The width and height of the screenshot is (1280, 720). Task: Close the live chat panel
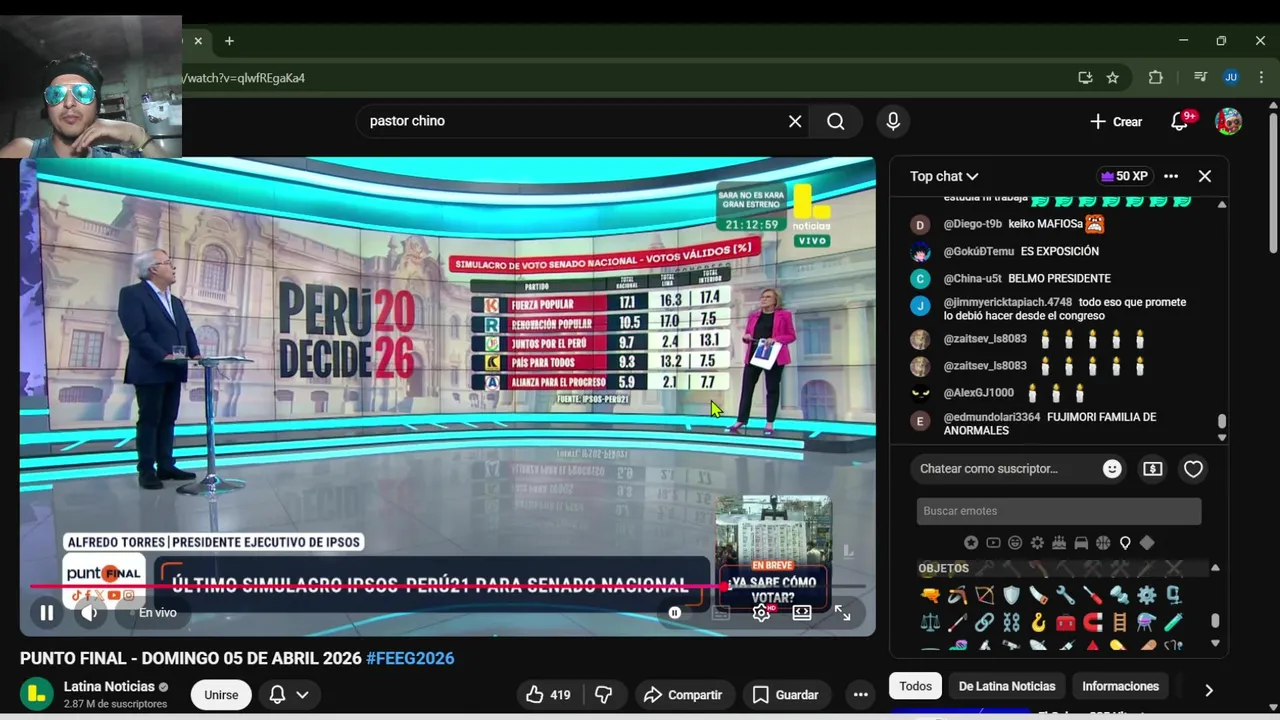coord(1205,176)
